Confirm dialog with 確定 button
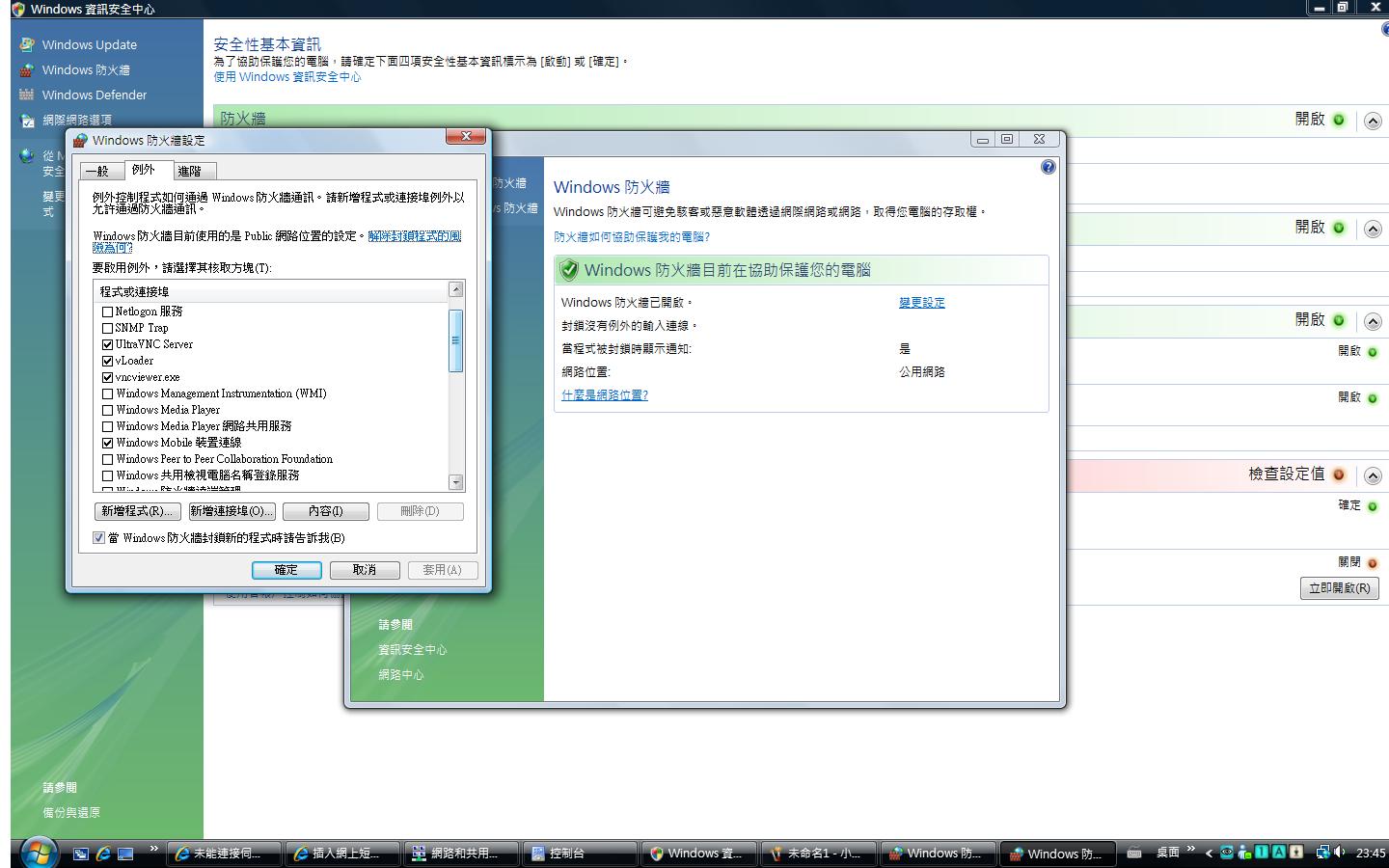This screenshot has height=868, width=1389. 286,570
